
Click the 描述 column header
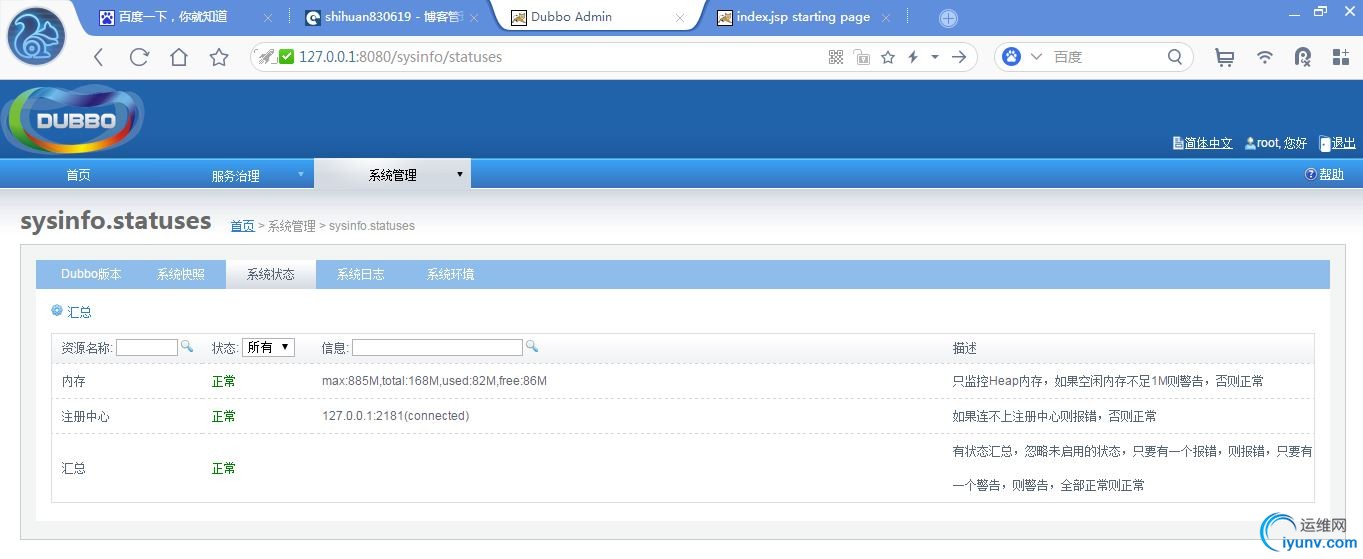pyautogui.click(x=965, y=348)
